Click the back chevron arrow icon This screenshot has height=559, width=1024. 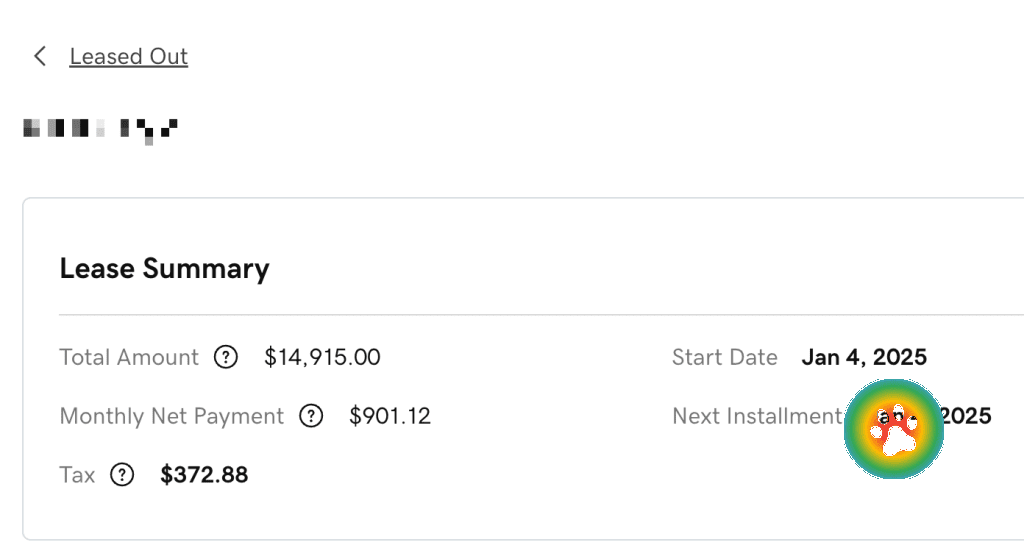[40, 56]
